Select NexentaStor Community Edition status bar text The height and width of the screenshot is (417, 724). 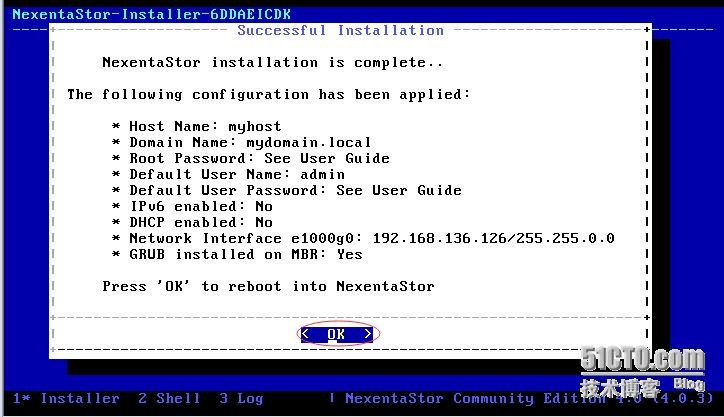click(x=529, y=399)
